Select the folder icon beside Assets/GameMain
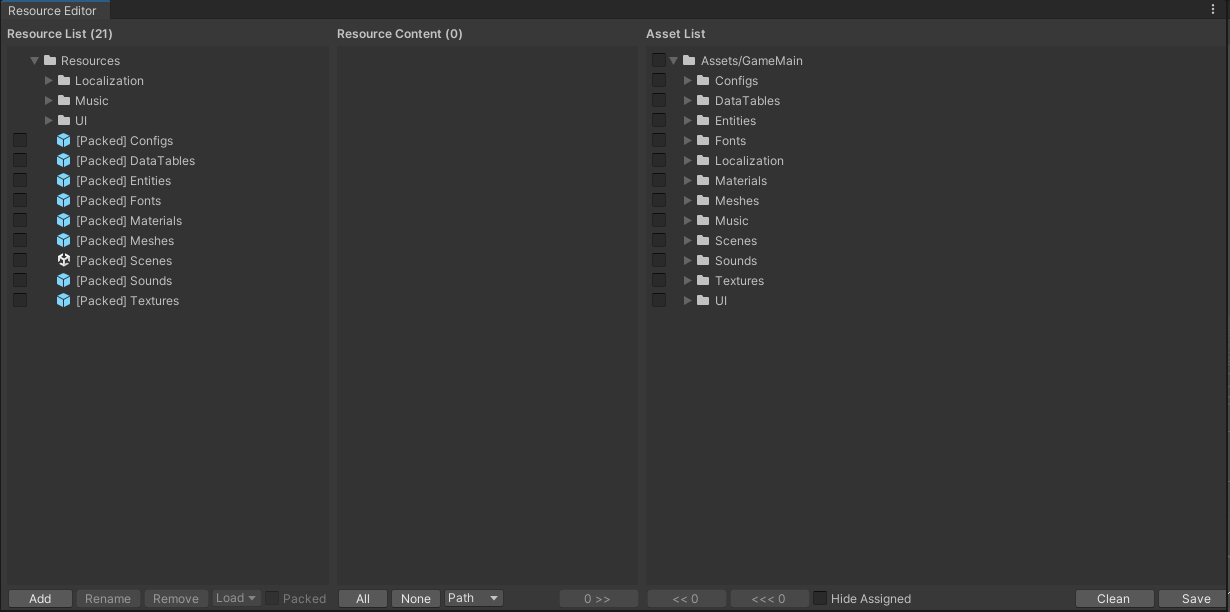Viewport: 1230px width, 612px height. 688,60
